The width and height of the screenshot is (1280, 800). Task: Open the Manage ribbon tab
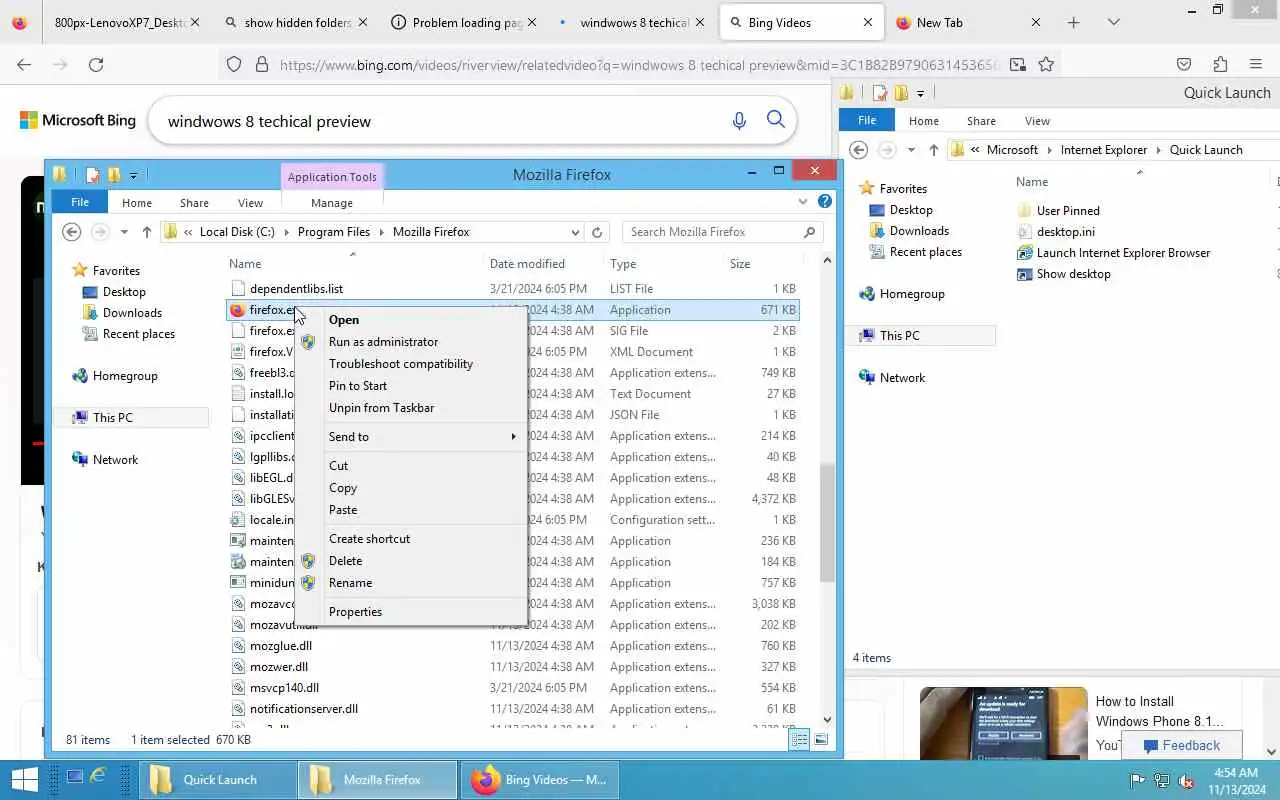pyautogui.click(x=332, y=202)
